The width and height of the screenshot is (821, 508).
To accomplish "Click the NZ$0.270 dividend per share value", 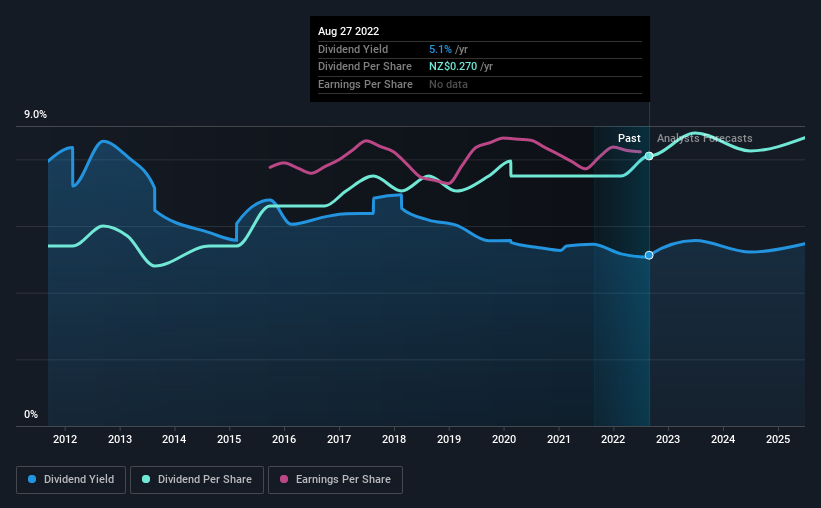I will (x=453, y=67).
